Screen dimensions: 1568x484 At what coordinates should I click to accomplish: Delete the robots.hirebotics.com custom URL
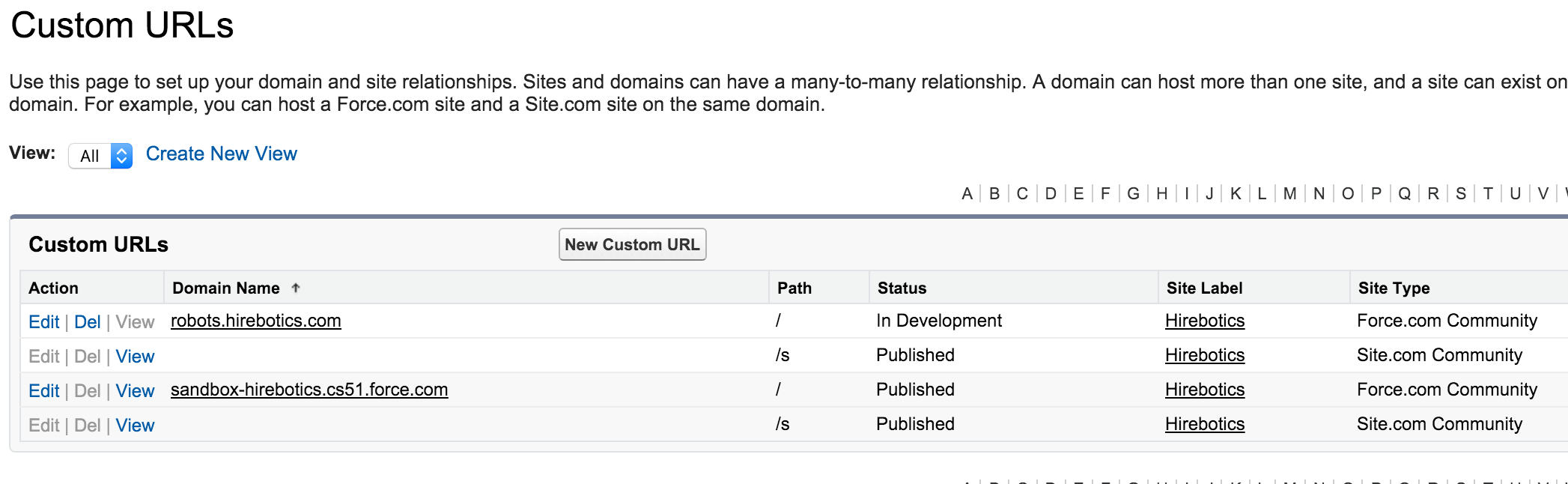[87, 322]
